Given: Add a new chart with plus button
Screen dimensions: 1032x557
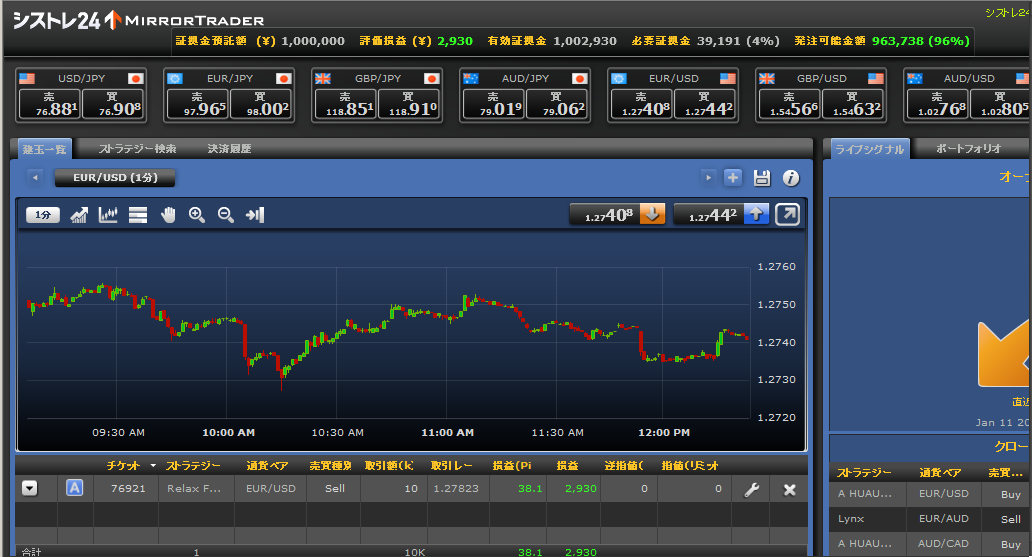Looking at the screenshot, I should pos(733,178).
